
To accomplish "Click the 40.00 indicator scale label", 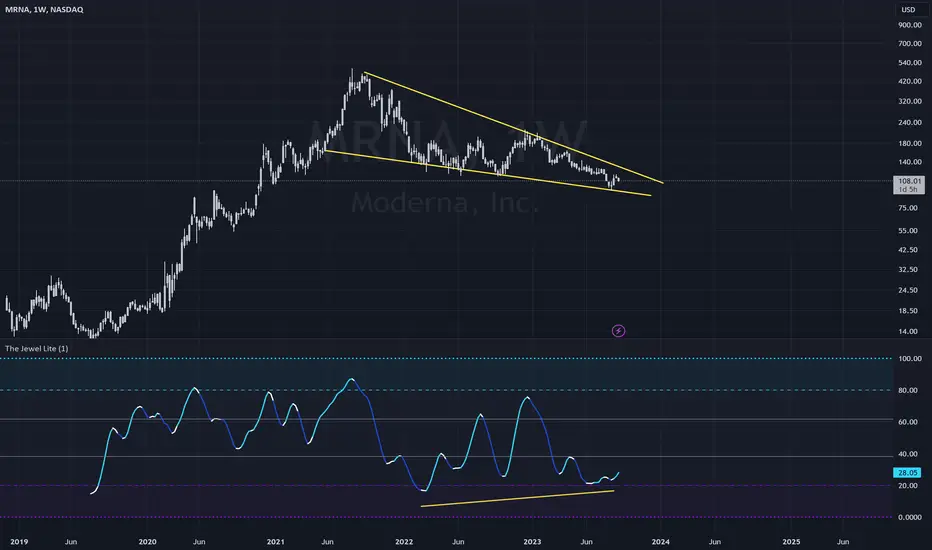I will coord(910,454).
